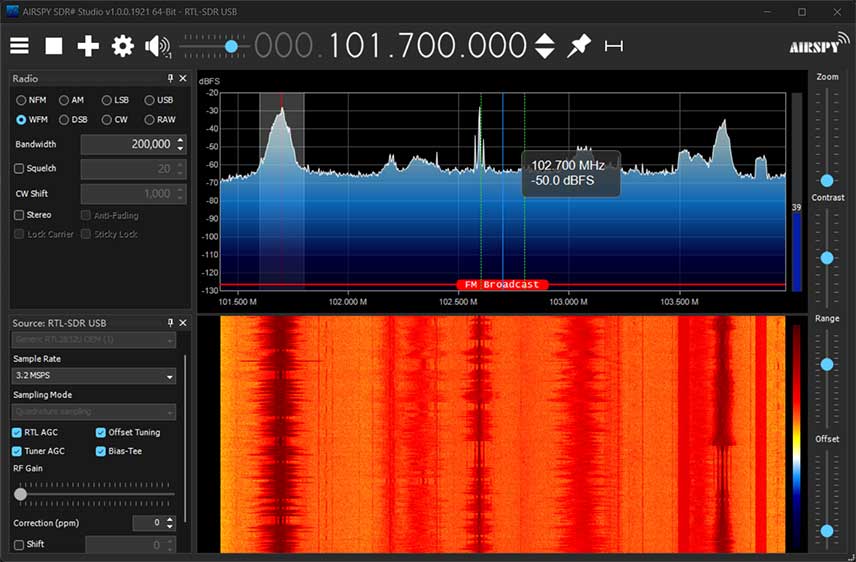This screenshot has height=562, width=856.
Task: Stop the radio with the square button
Action: (54, 46)
